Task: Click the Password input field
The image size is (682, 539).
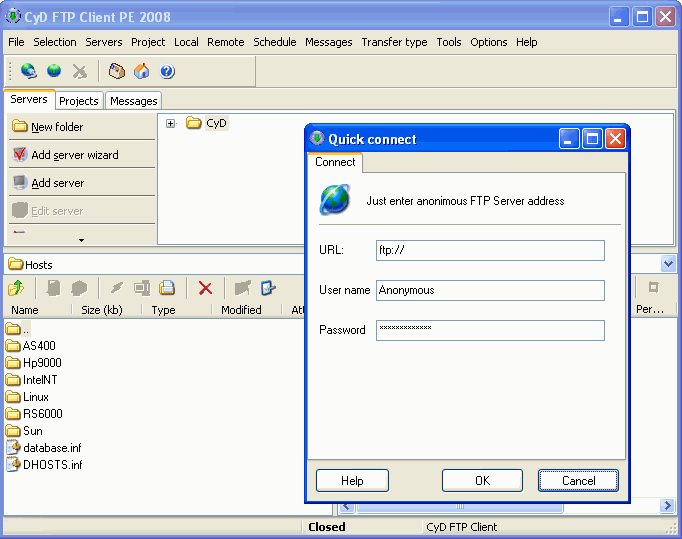Action: (490, 330)
